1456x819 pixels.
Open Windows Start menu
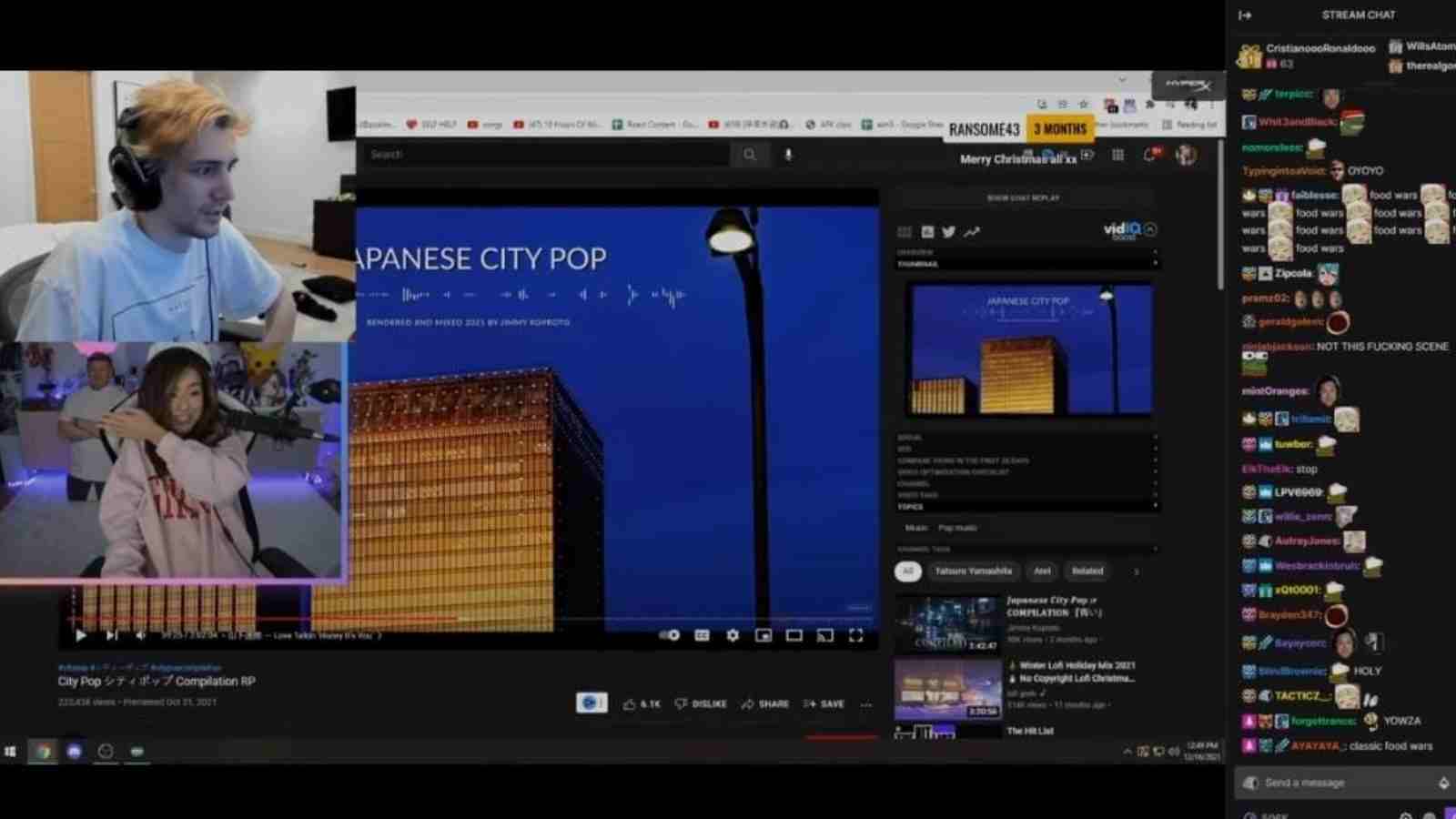(11, 751)
